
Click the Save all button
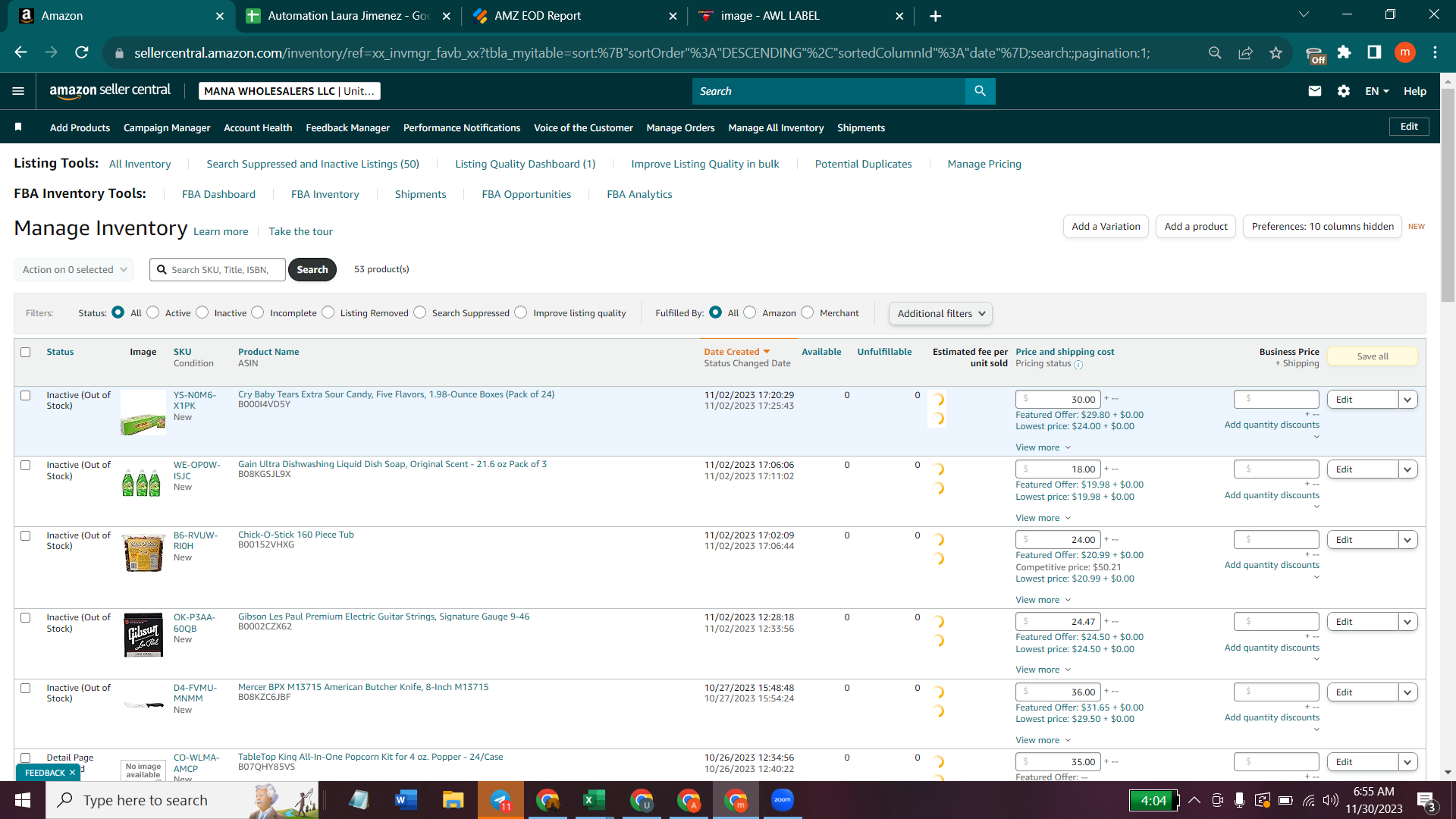[x=1373, y=356]
